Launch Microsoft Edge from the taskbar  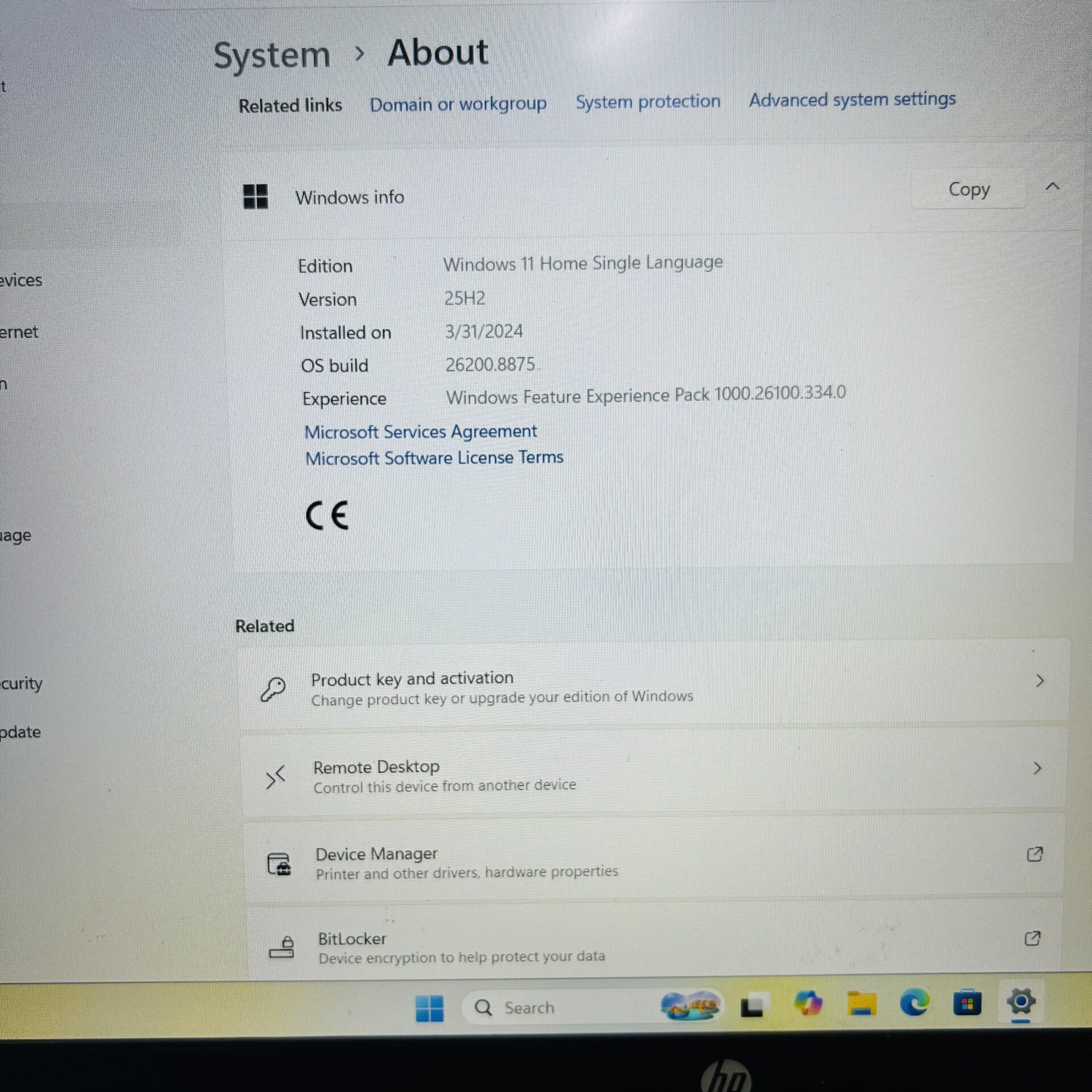[915, 1002]
